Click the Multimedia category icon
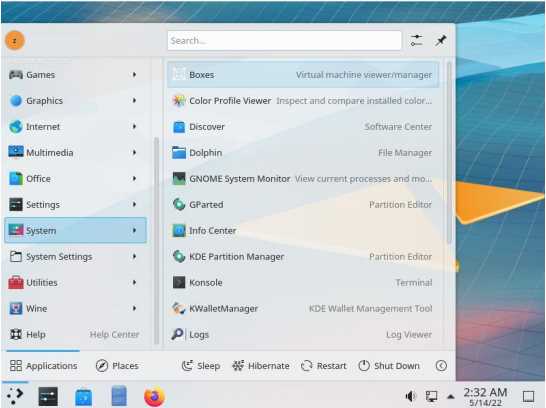Viewport: 546px width, 408px height. point(16,152)
